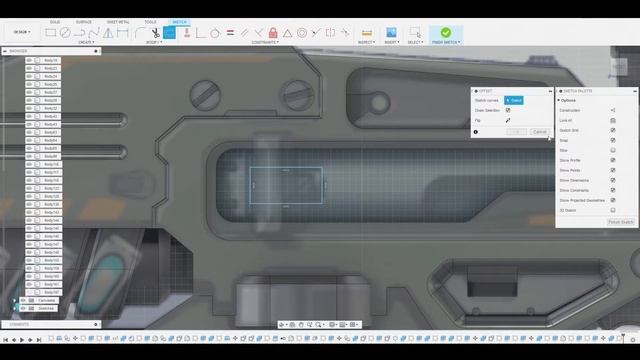Expand the Sketches folder in browser
Screen dimensions: 640x360
[x=15, y=309]
